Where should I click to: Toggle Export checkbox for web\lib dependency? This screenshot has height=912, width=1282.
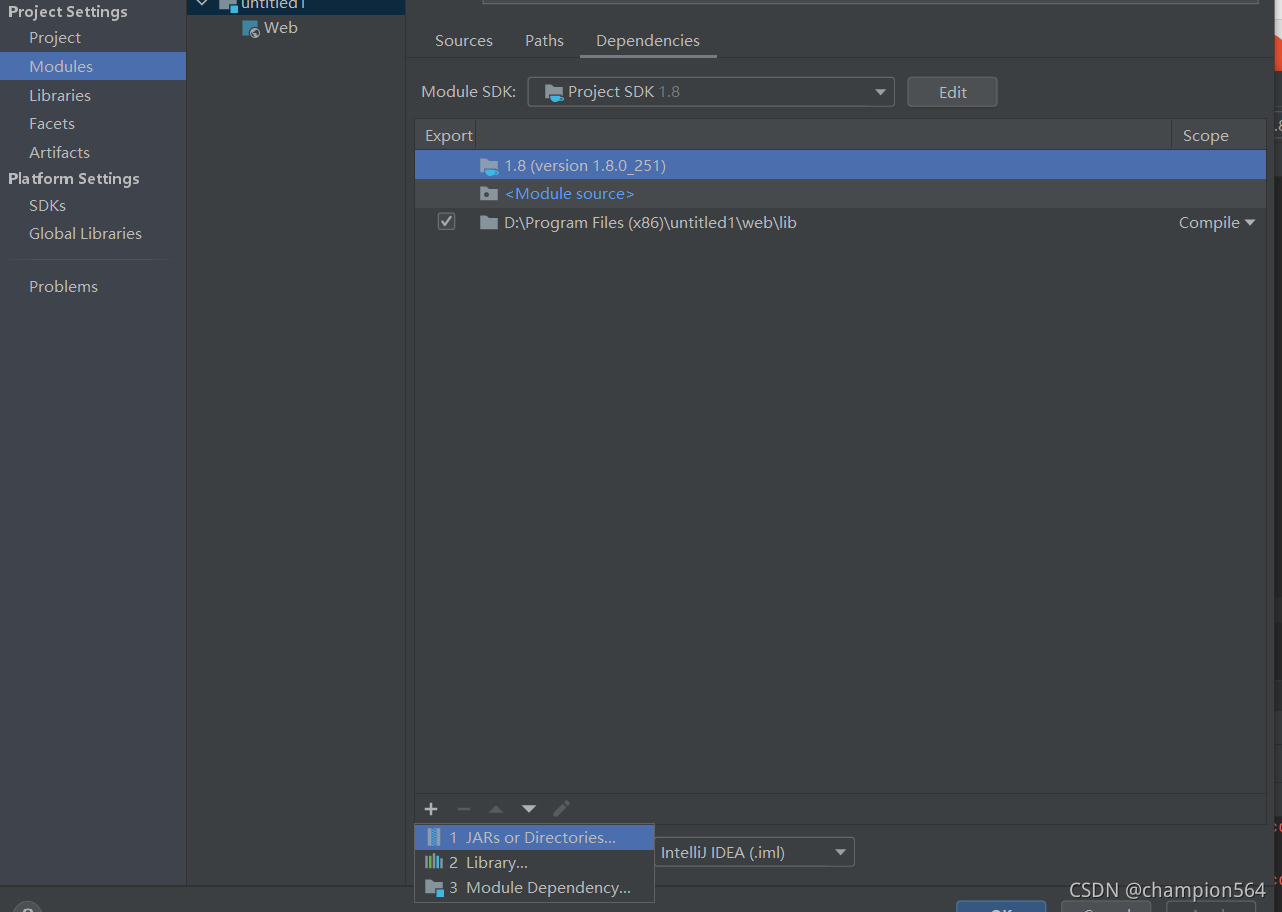[446, 222]
